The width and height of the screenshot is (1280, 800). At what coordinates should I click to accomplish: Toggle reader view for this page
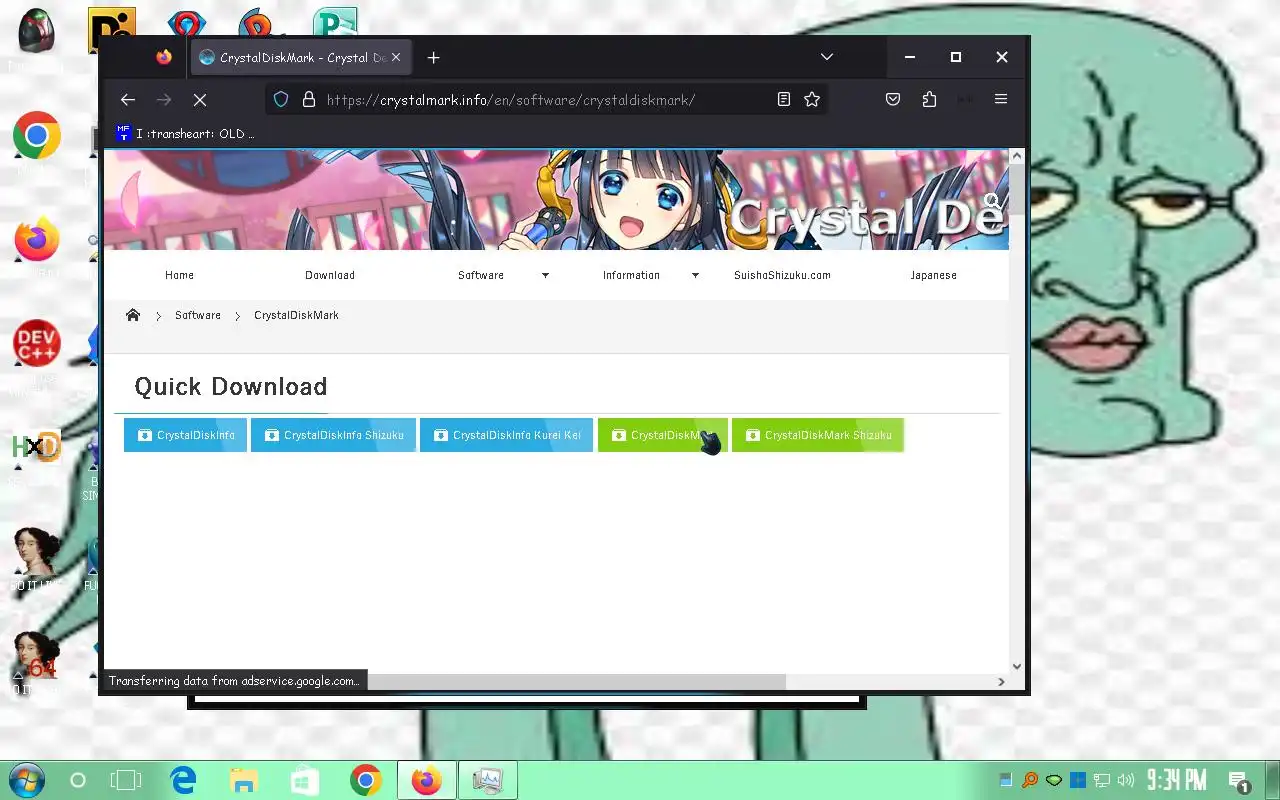pos(784,99)
